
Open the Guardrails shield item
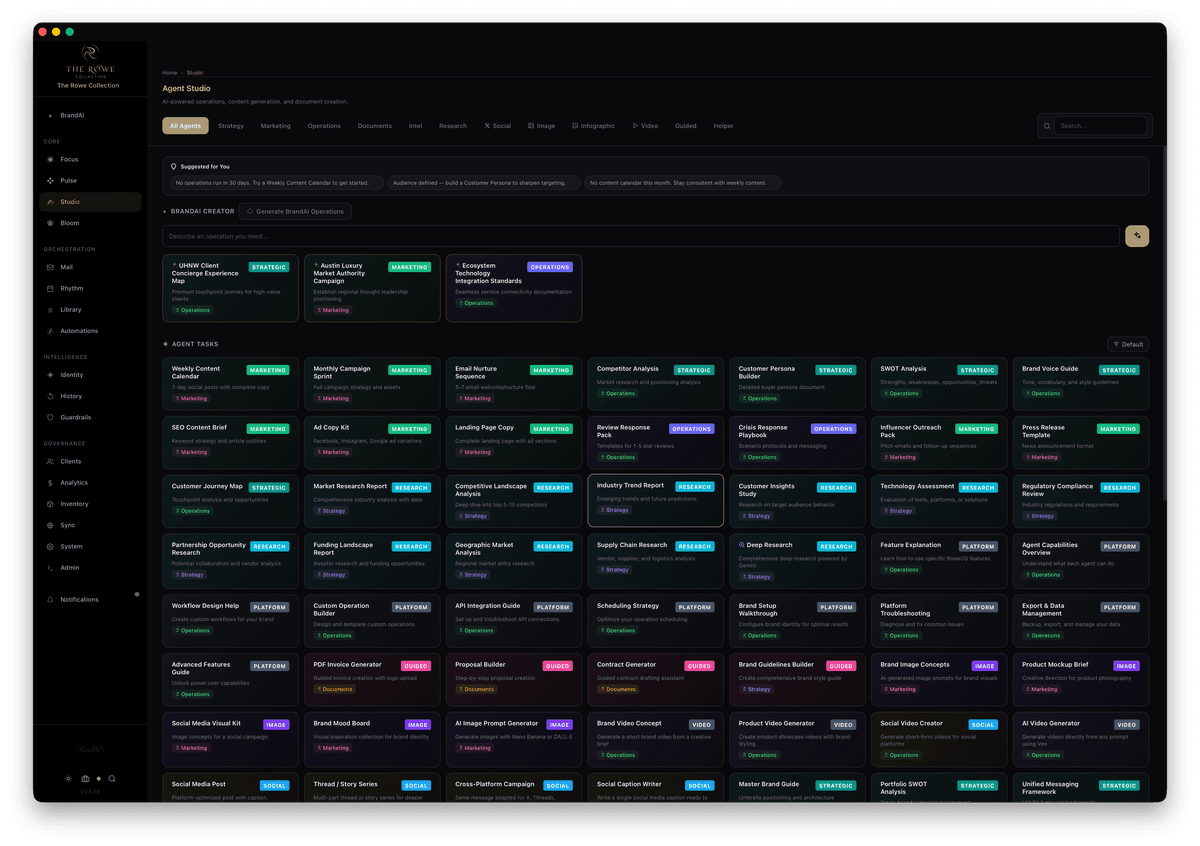(x=75, y=417)
